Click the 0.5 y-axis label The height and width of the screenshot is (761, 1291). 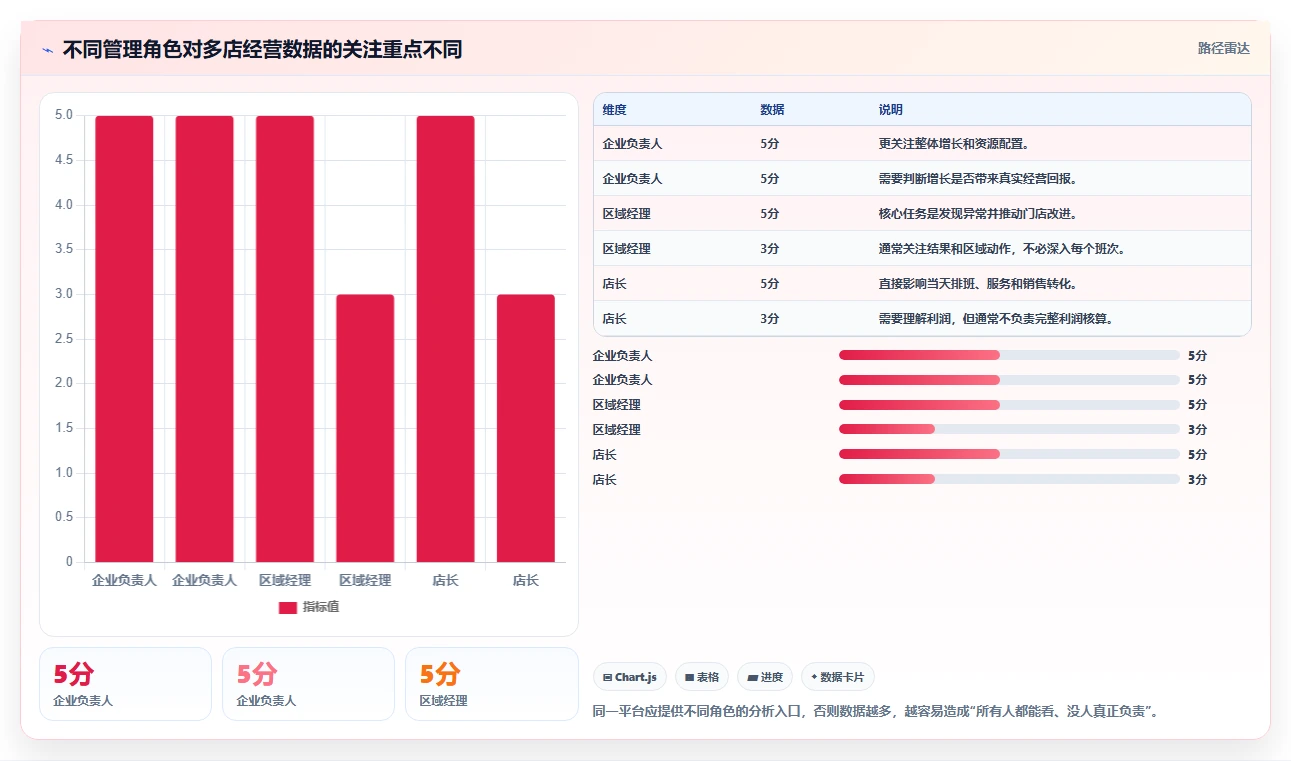(x=63, y=517)
